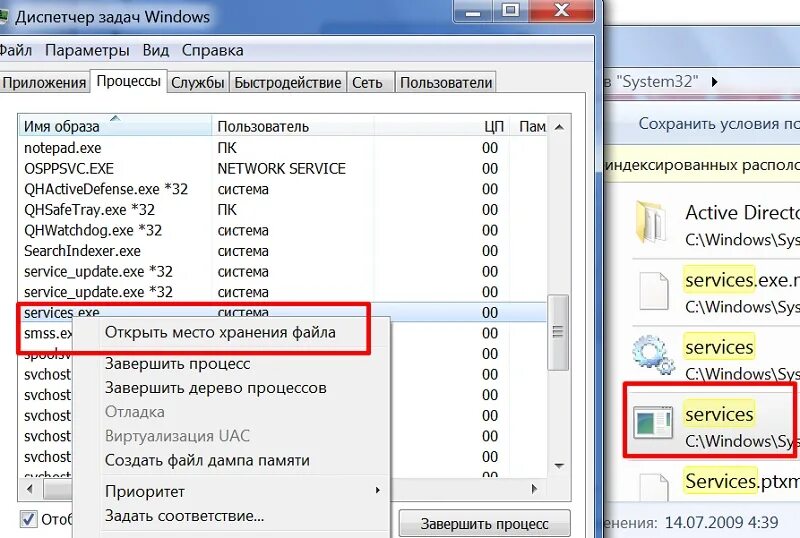Open the Справка menu
This screenshot has height=538, width=800.
[213, 51]
